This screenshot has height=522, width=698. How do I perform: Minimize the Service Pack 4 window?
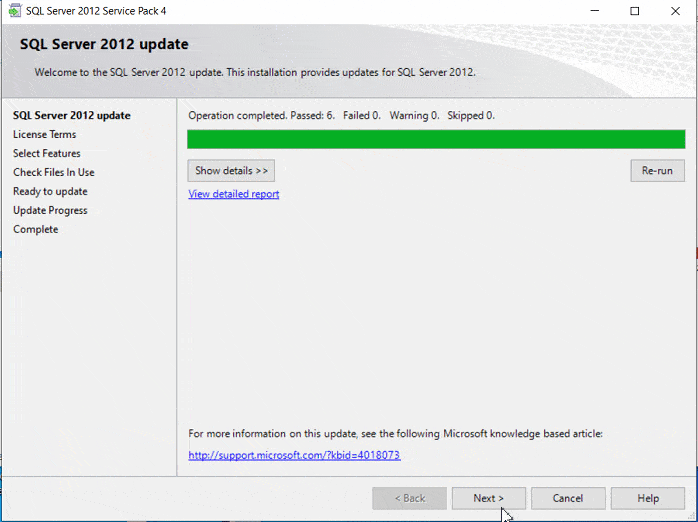coord(594,11)
